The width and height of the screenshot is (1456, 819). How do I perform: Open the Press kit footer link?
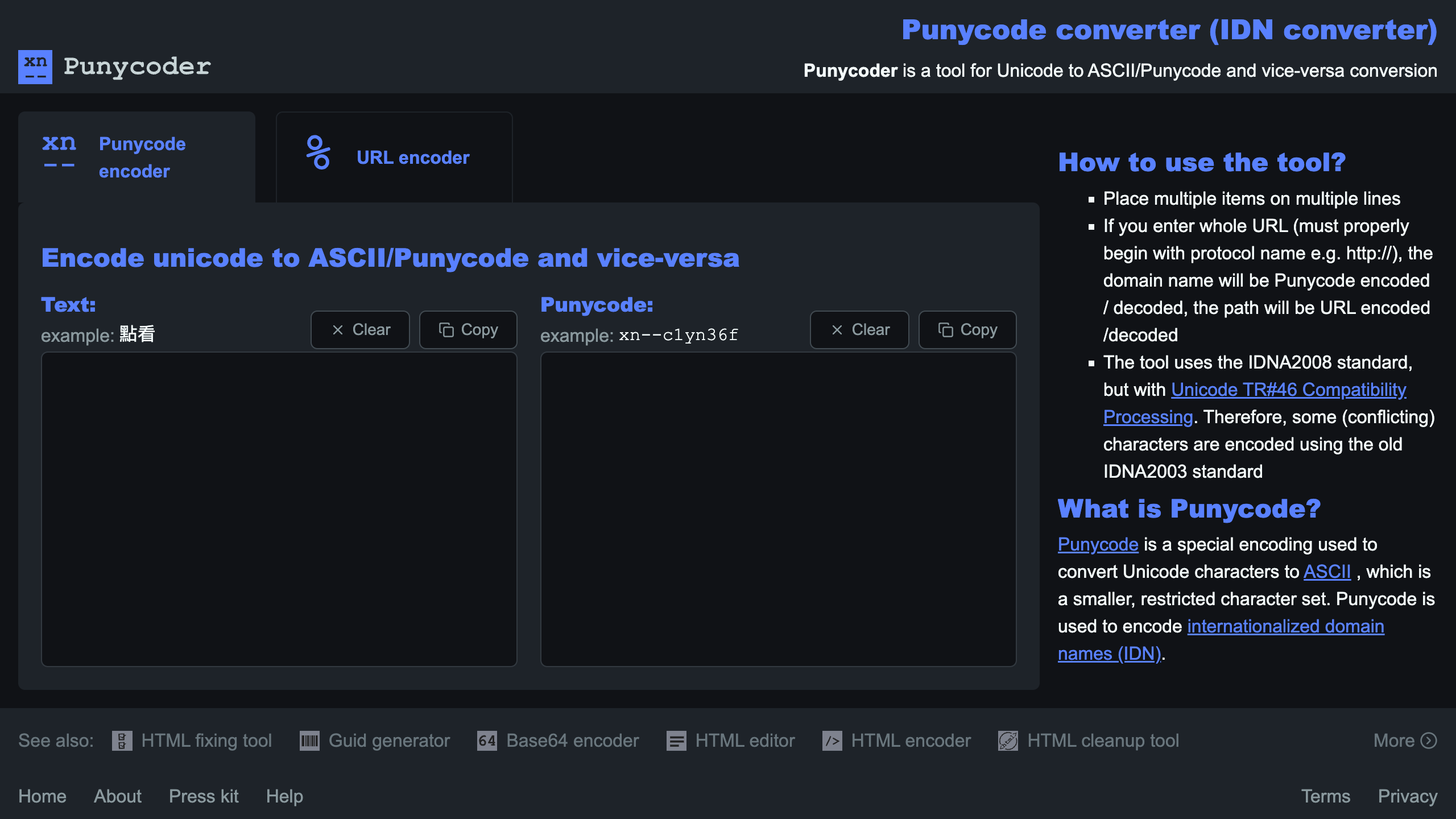click(x=204, y=796)
